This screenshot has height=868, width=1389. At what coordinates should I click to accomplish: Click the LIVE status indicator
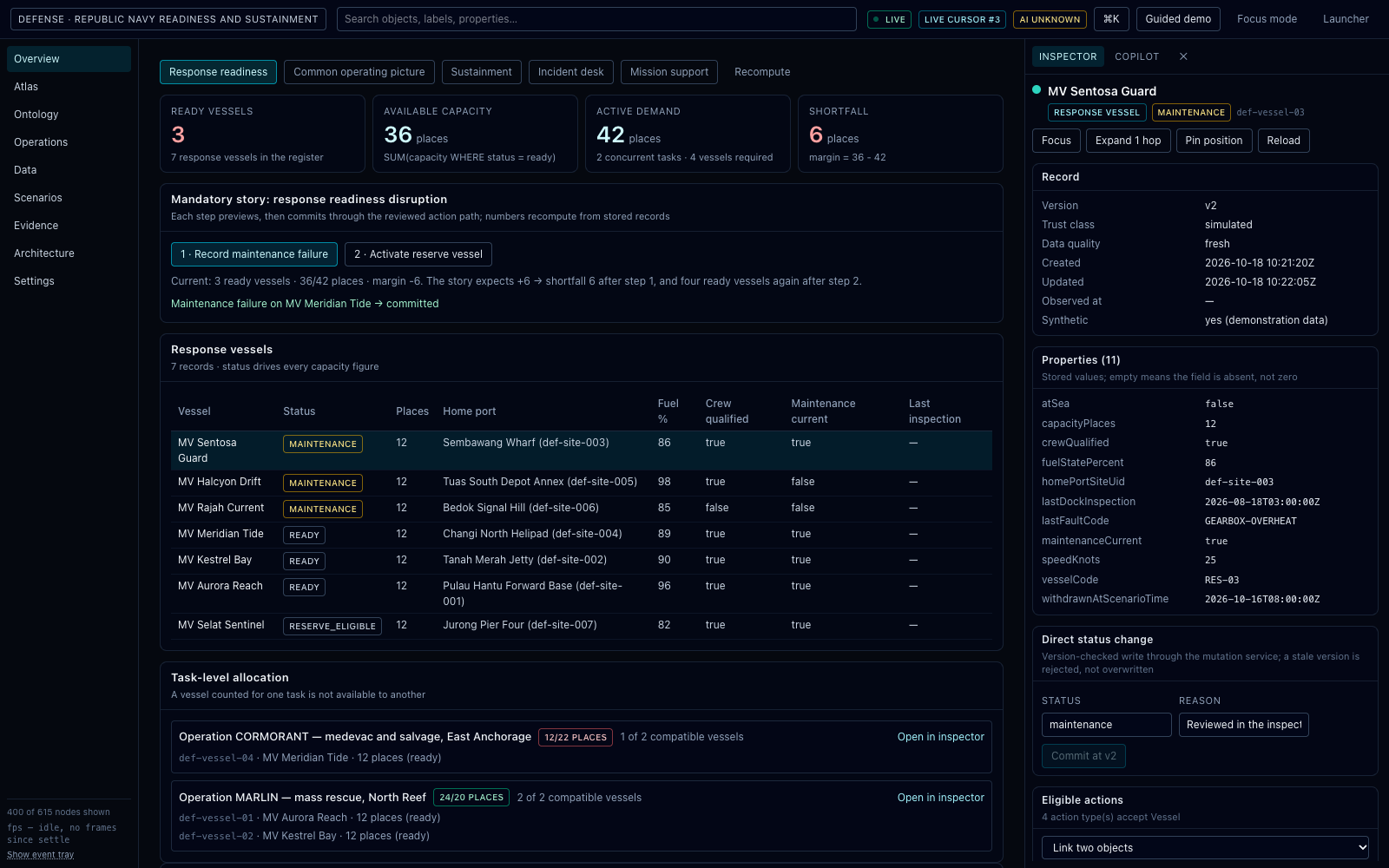889,19
